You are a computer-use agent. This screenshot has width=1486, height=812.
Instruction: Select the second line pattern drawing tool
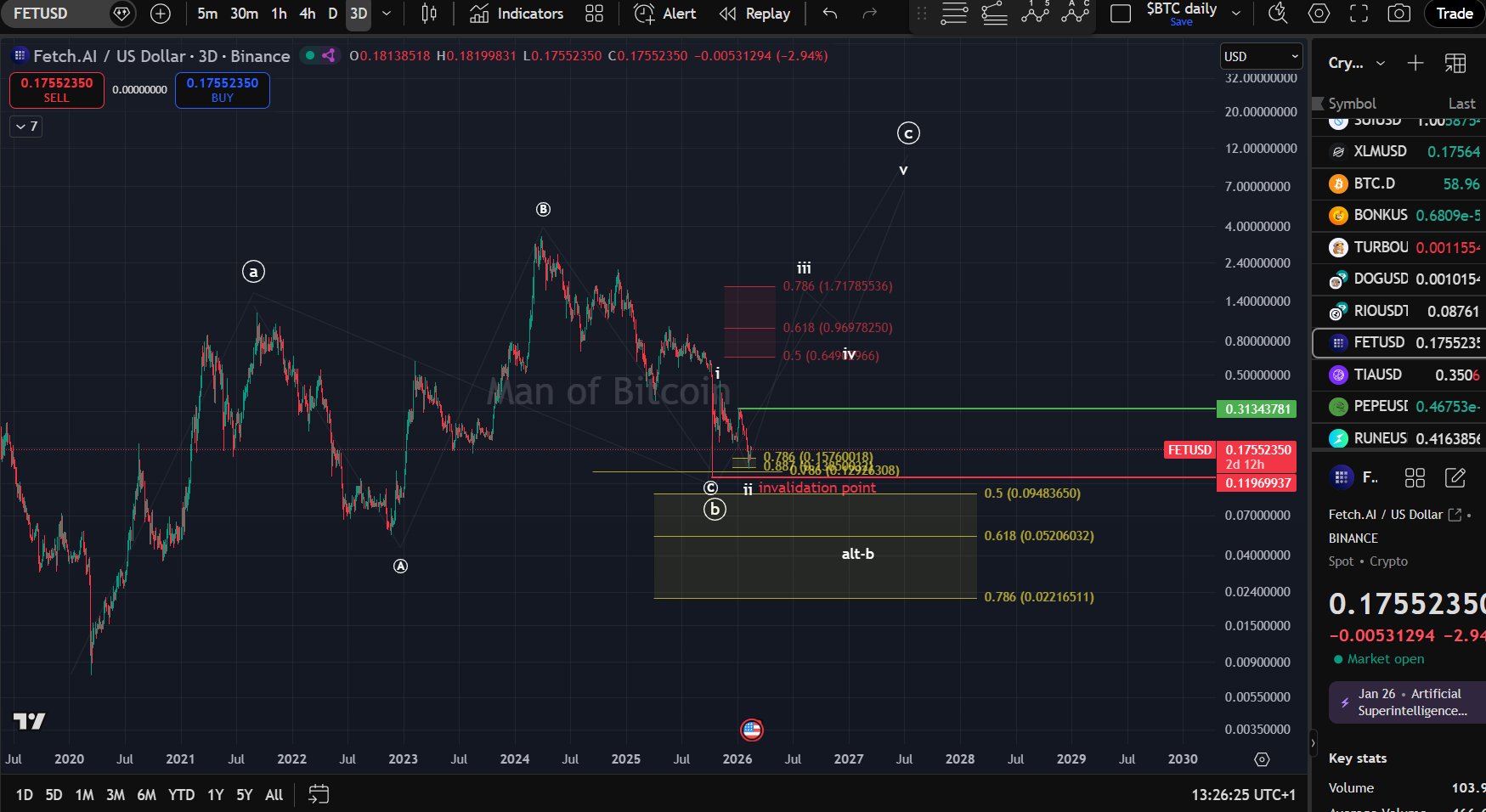pos(995,14)
